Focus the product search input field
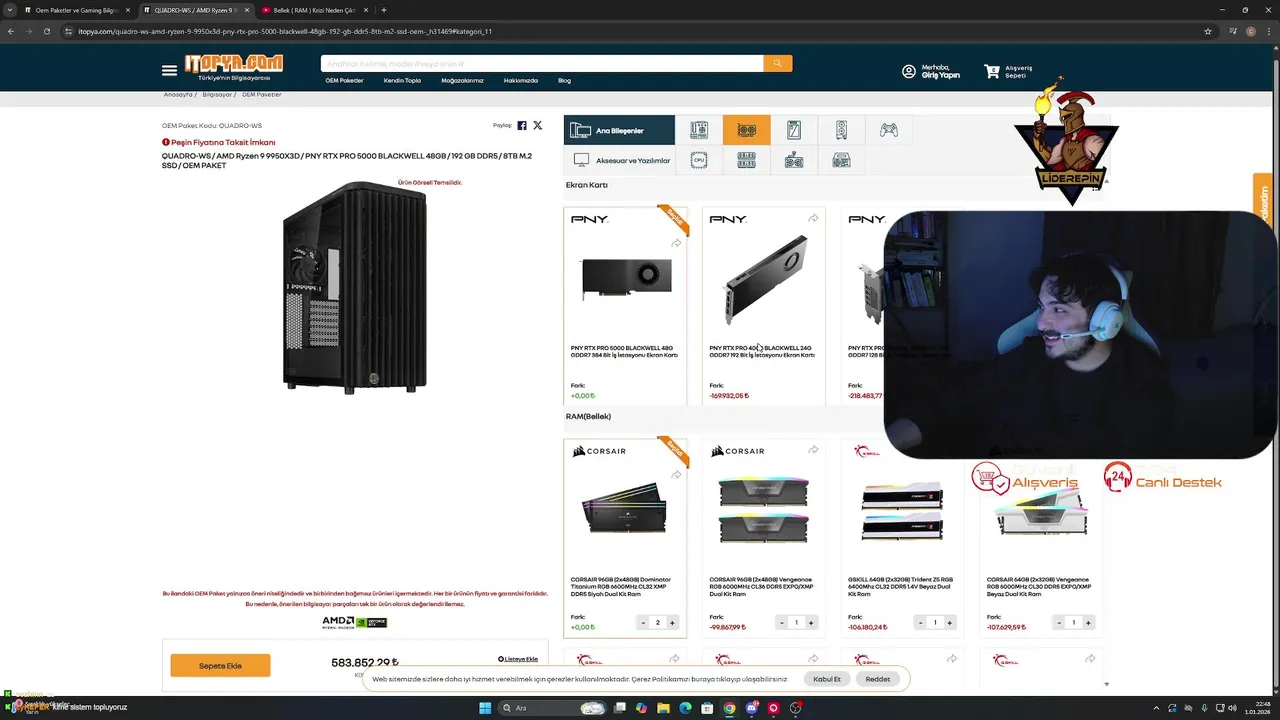This screenshot has width=1280, height=720. point(542,63)
